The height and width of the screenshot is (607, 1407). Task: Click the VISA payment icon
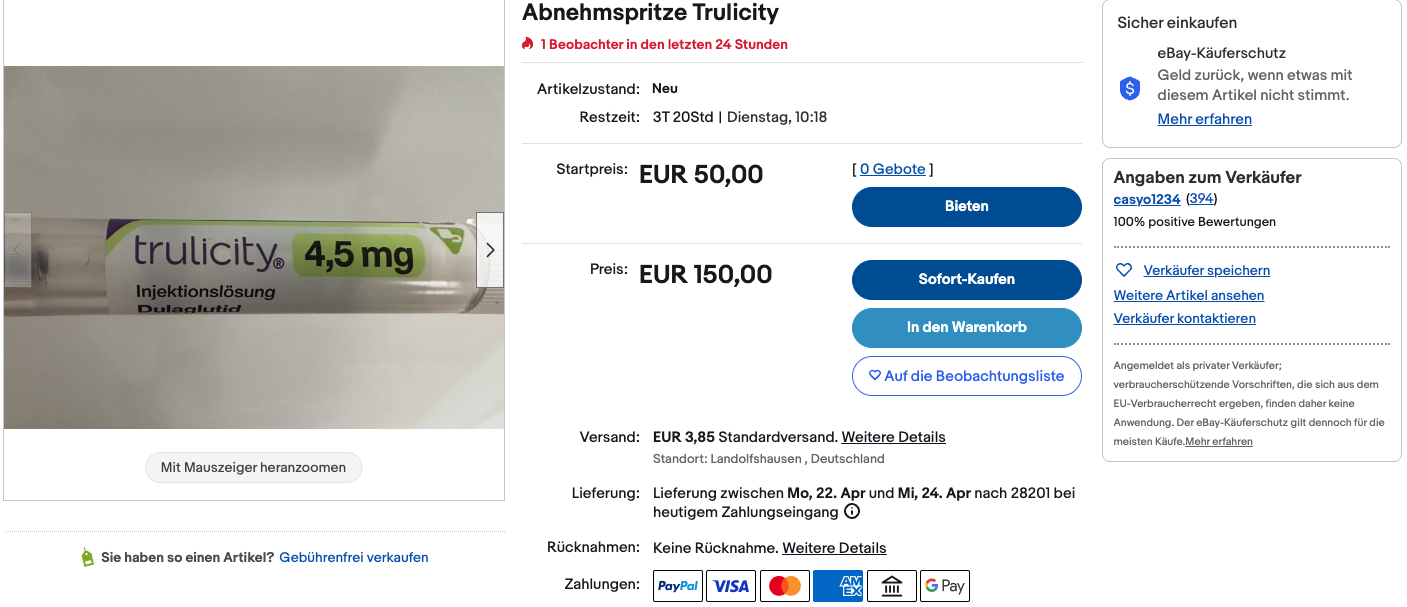click(731, 586)
